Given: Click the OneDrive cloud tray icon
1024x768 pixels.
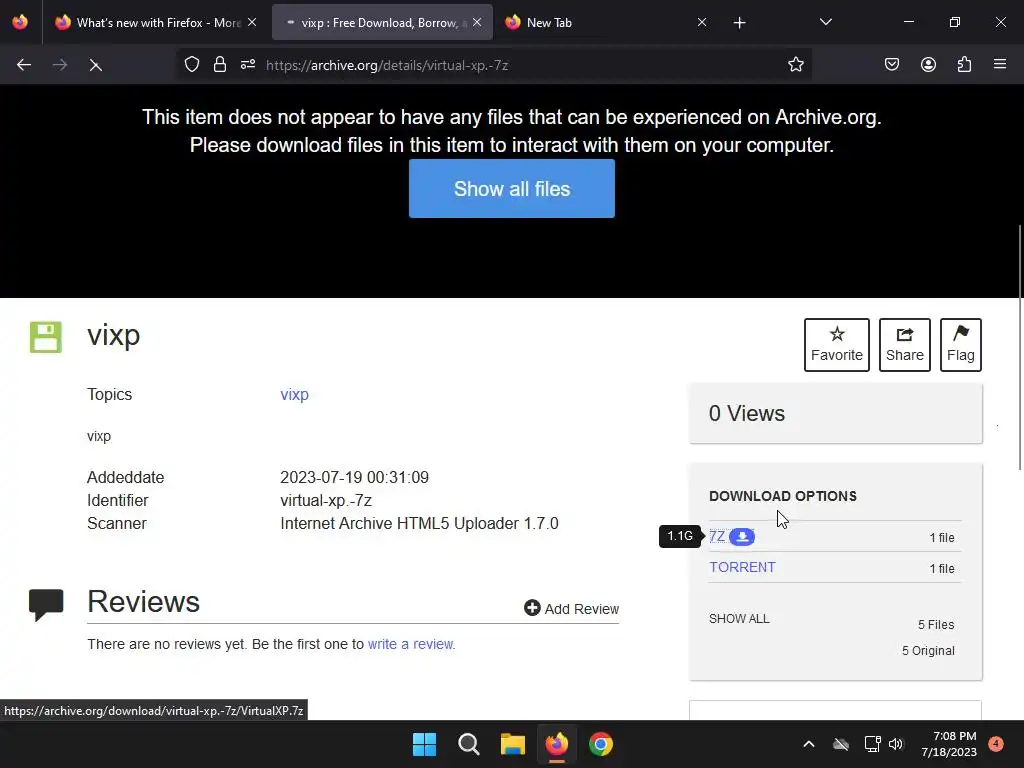Looking at the screenshot, I should pyautogui.click(x=841, y=744).
